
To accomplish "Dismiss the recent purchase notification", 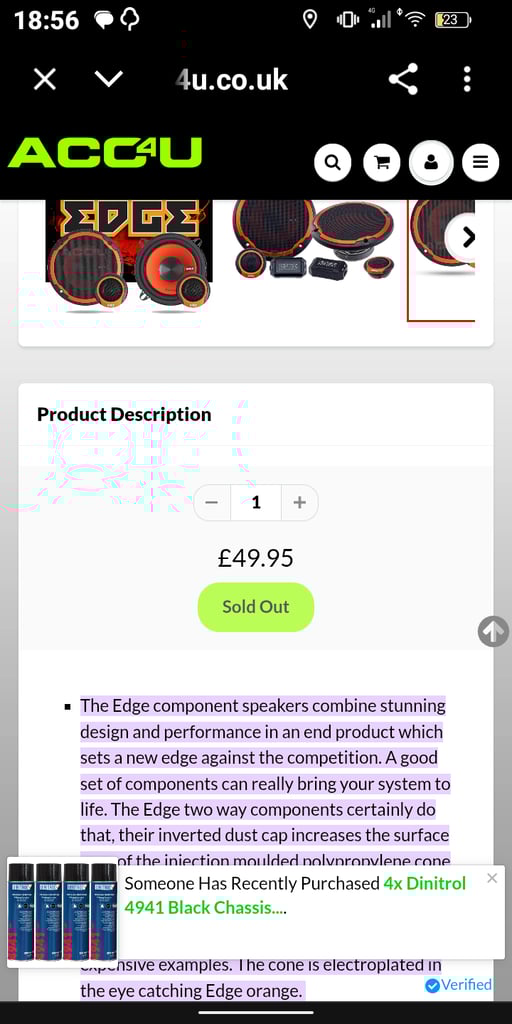I will 492,878.
